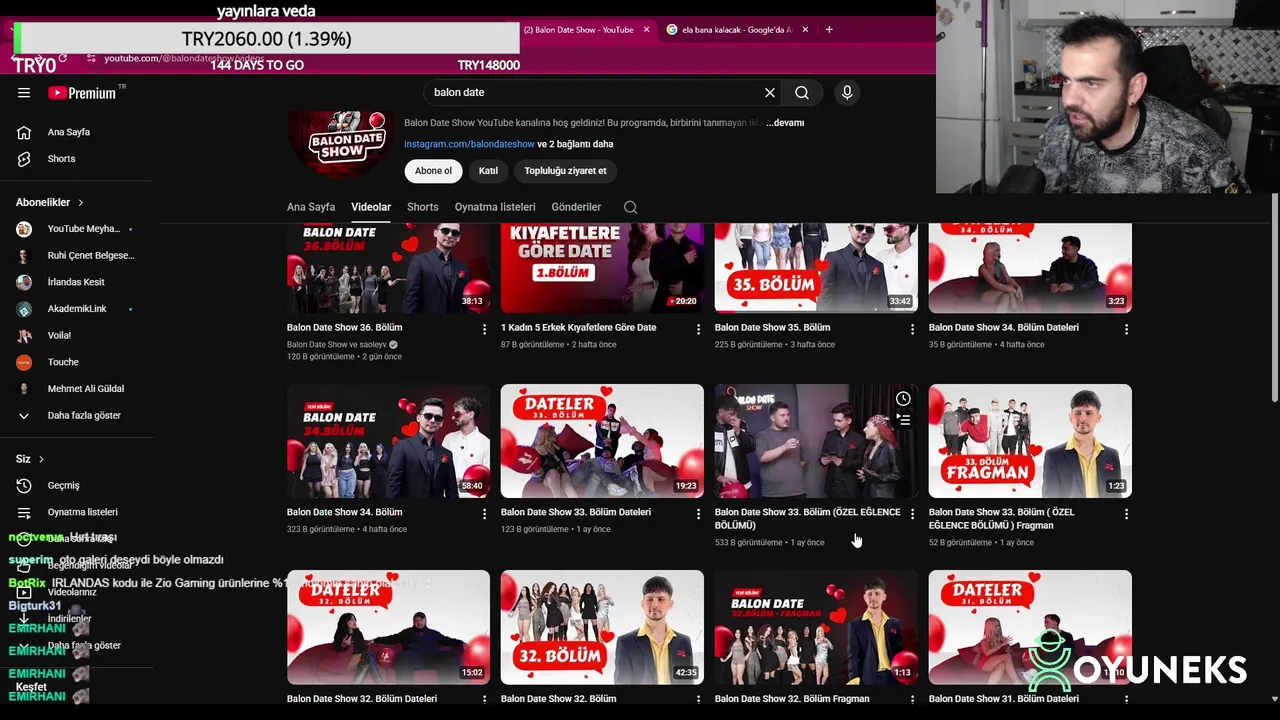Expand channel description with ...devamı
The height and width of the screenshot is (720, 1280).
[785, 123]
